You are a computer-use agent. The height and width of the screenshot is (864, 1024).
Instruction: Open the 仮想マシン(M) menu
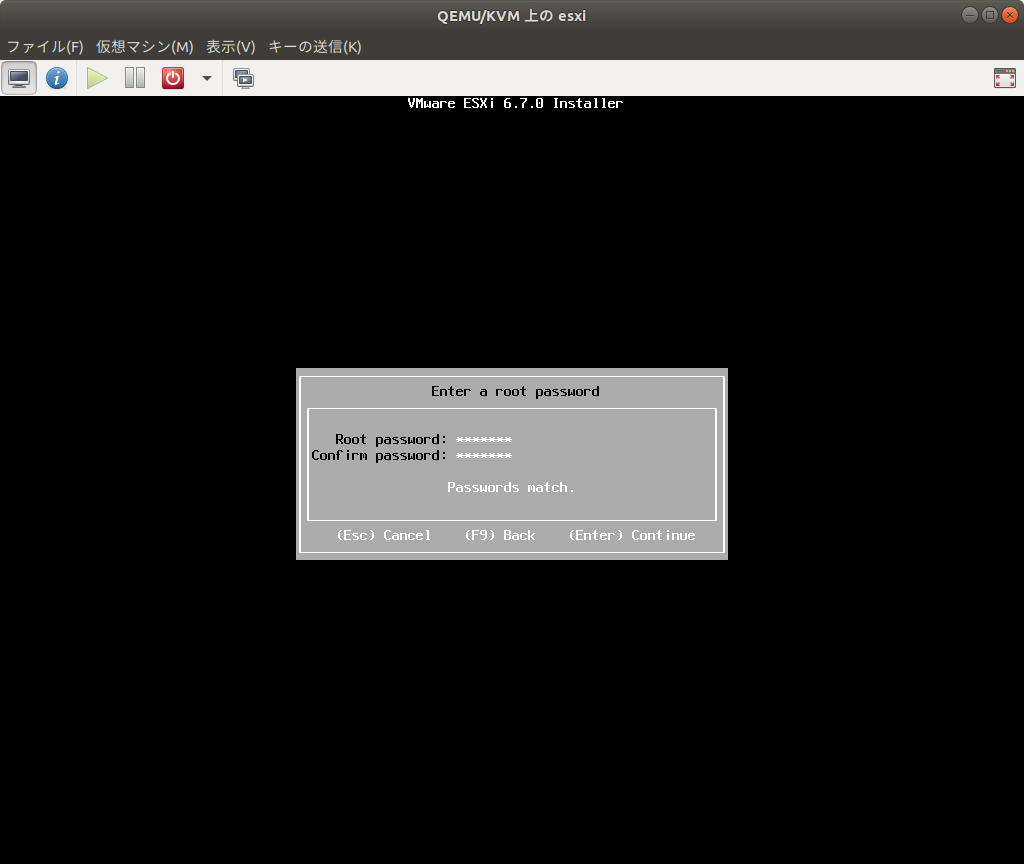click(144, 46)
